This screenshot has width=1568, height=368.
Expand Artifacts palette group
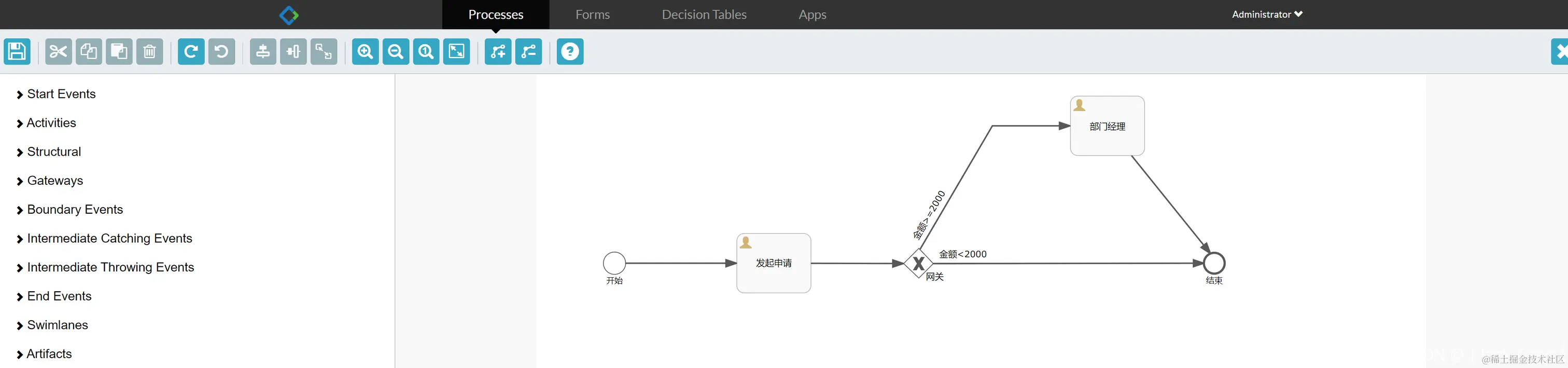[44, 354]
